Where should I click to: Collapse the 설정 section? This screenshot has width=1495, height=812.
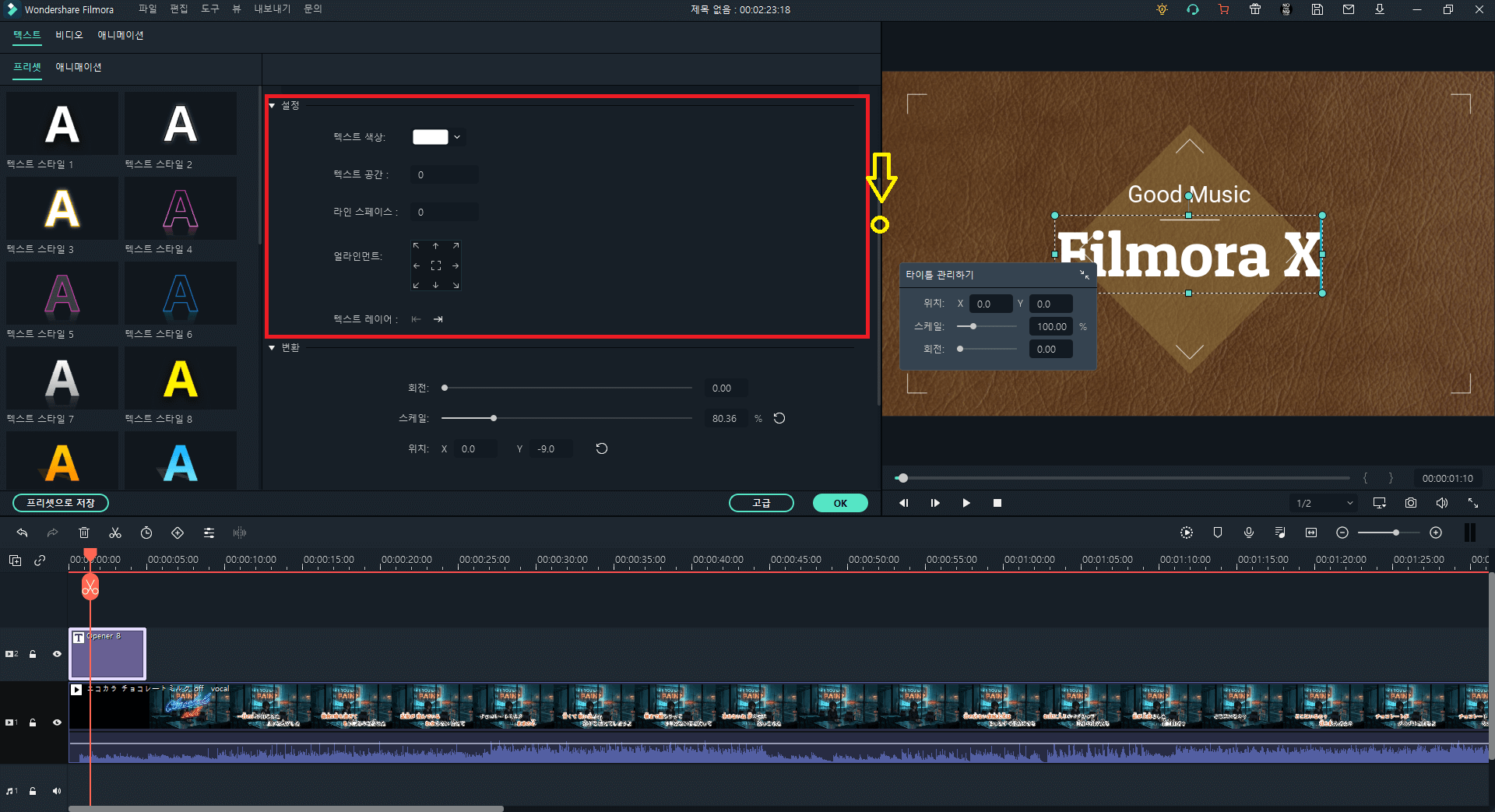(272, 105)
